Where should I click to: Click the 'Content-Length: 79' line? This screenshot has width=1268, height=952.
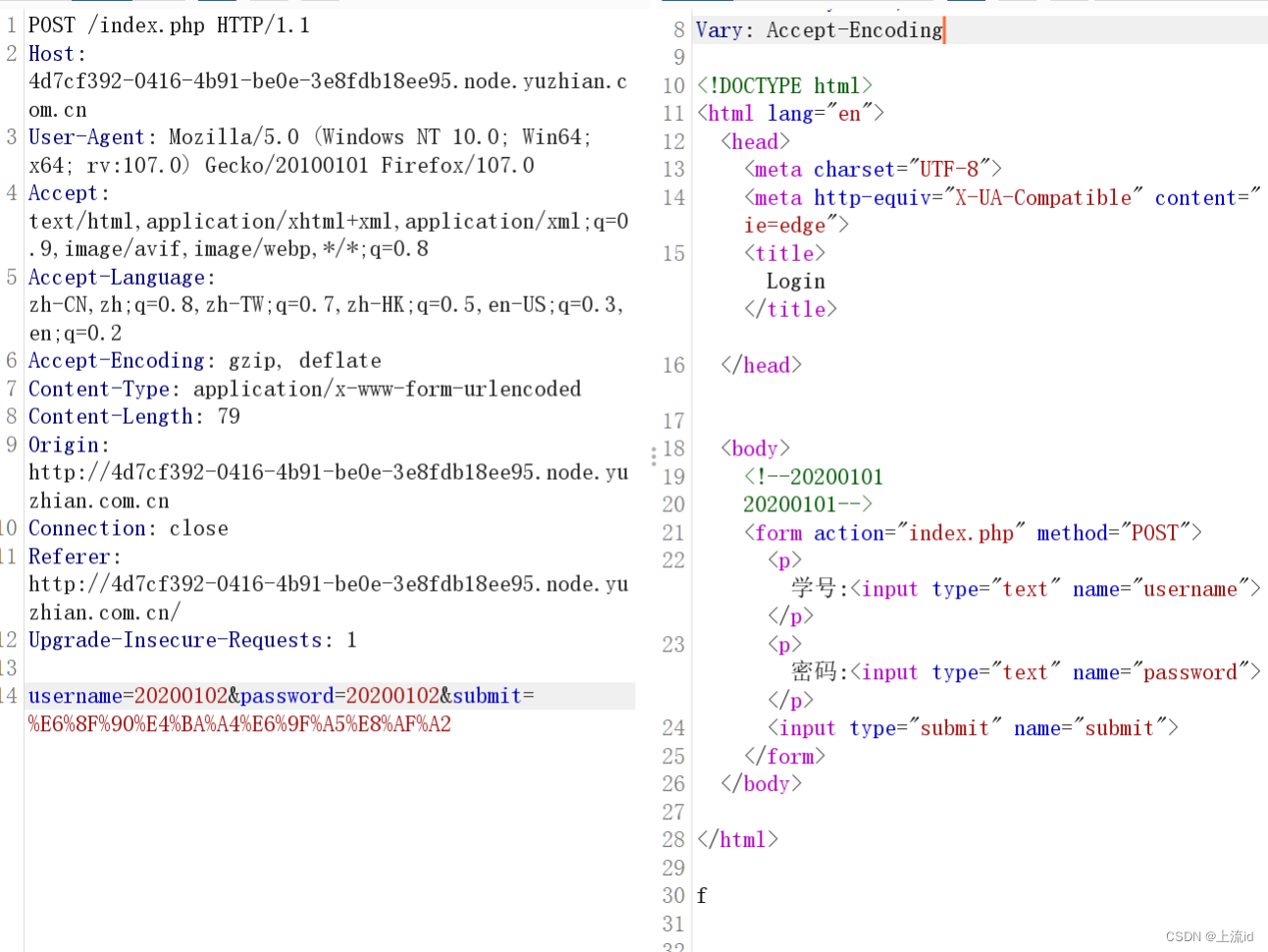coord(134,417)
